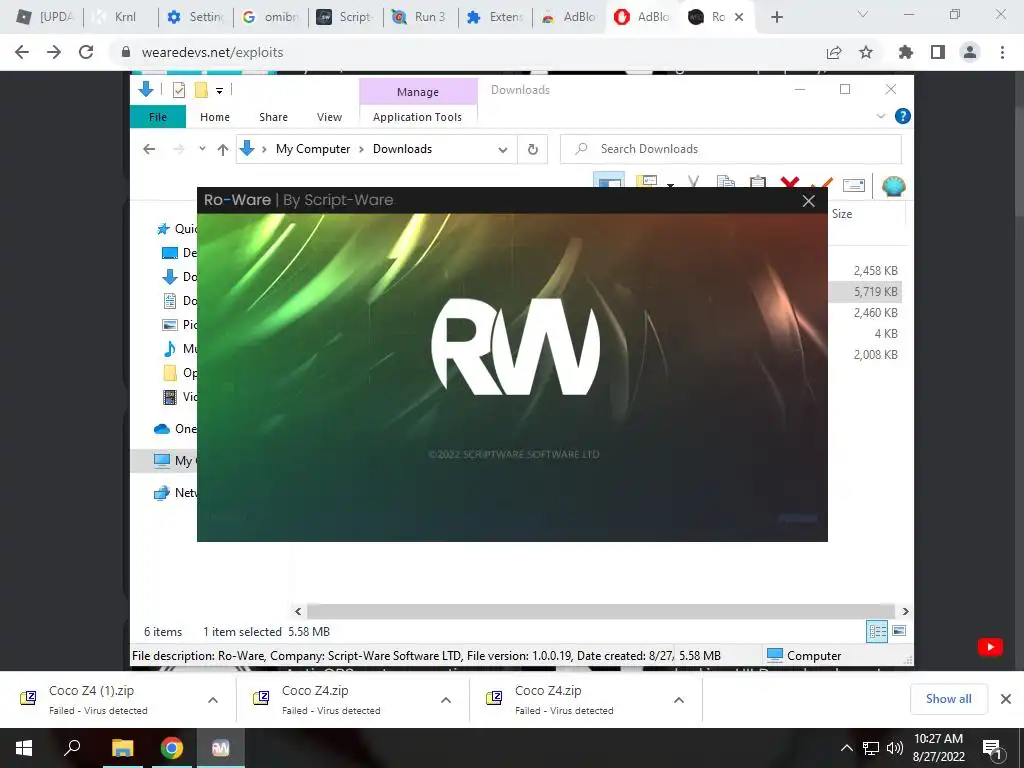Screen dimensions: 1024x768
Task: Open Chrome from the taskbar
Action: pos(172,748)
